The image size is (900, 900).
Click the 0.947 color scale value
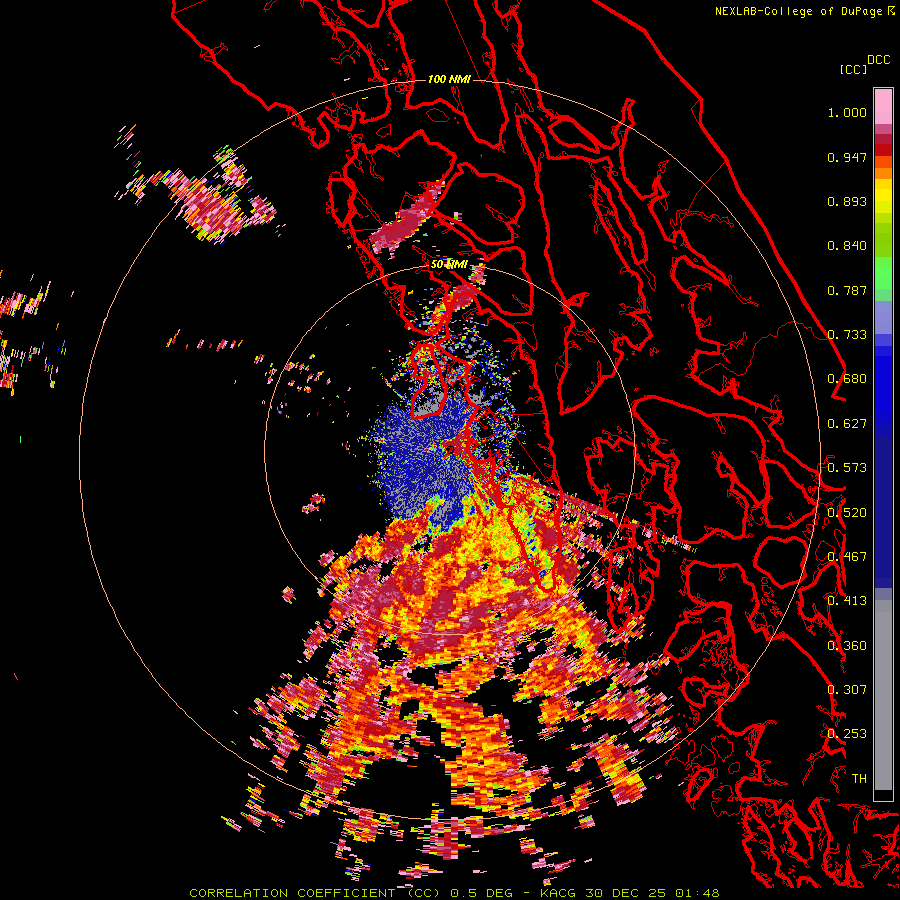(x=847, y=157)
